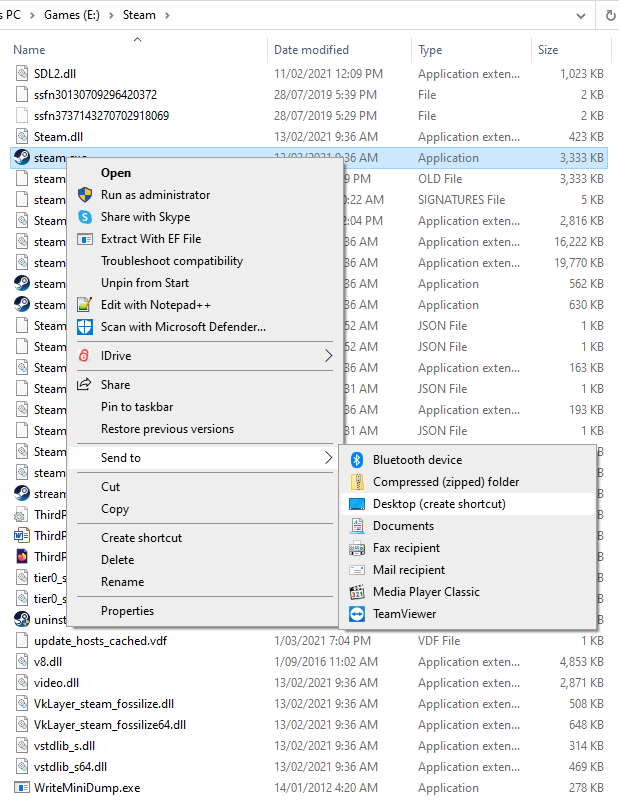Click the Bluetooth device icon

point(357,460)
